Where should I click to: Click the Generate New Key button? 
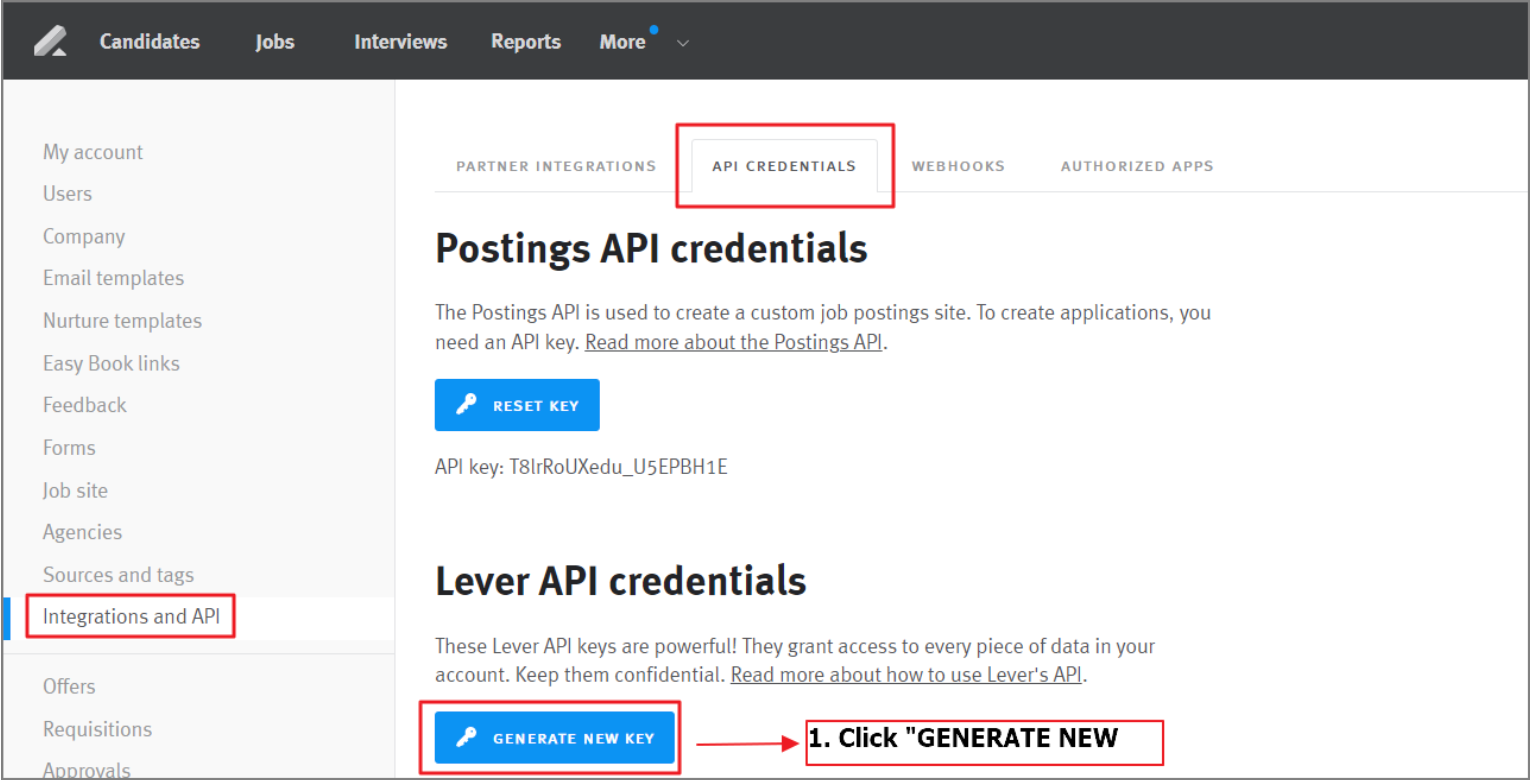pyautogui.click(x=555, y=738)
